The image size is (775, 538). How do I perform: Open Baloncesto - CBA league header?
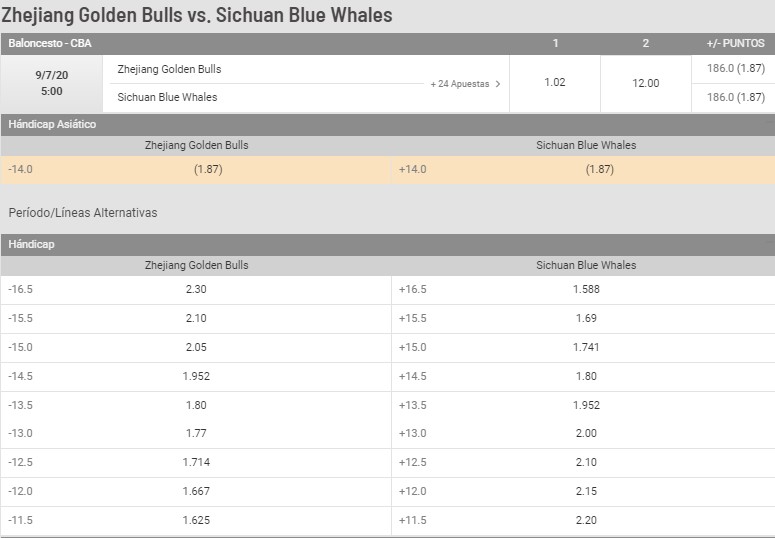(x=50, y=44)
